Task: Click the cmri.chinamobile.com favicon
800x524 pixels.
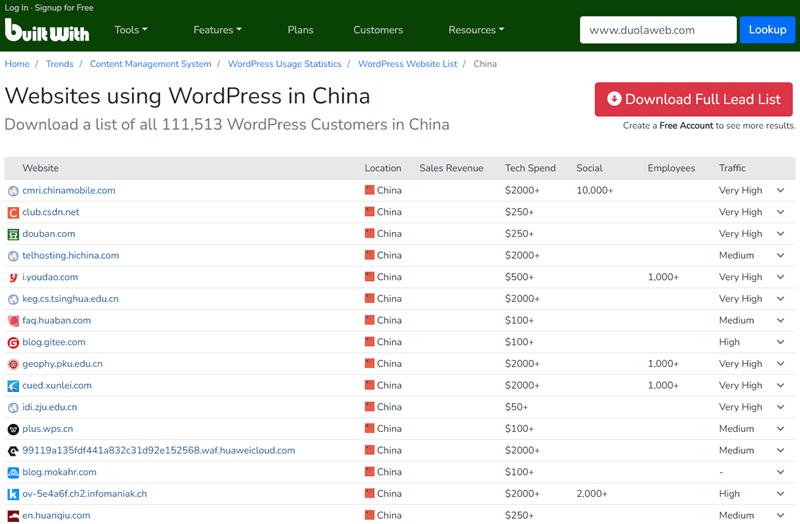Action: (x=13, y=191)
